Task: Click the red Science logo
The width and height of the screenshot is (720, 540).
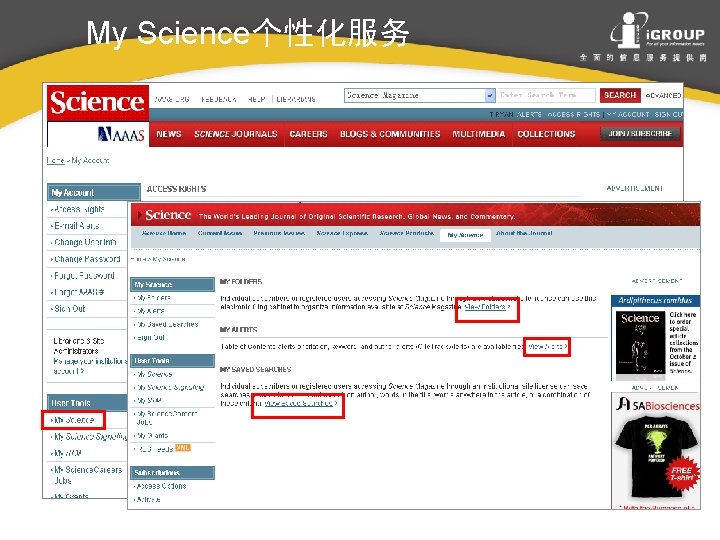Action: [x=97, y=102]
